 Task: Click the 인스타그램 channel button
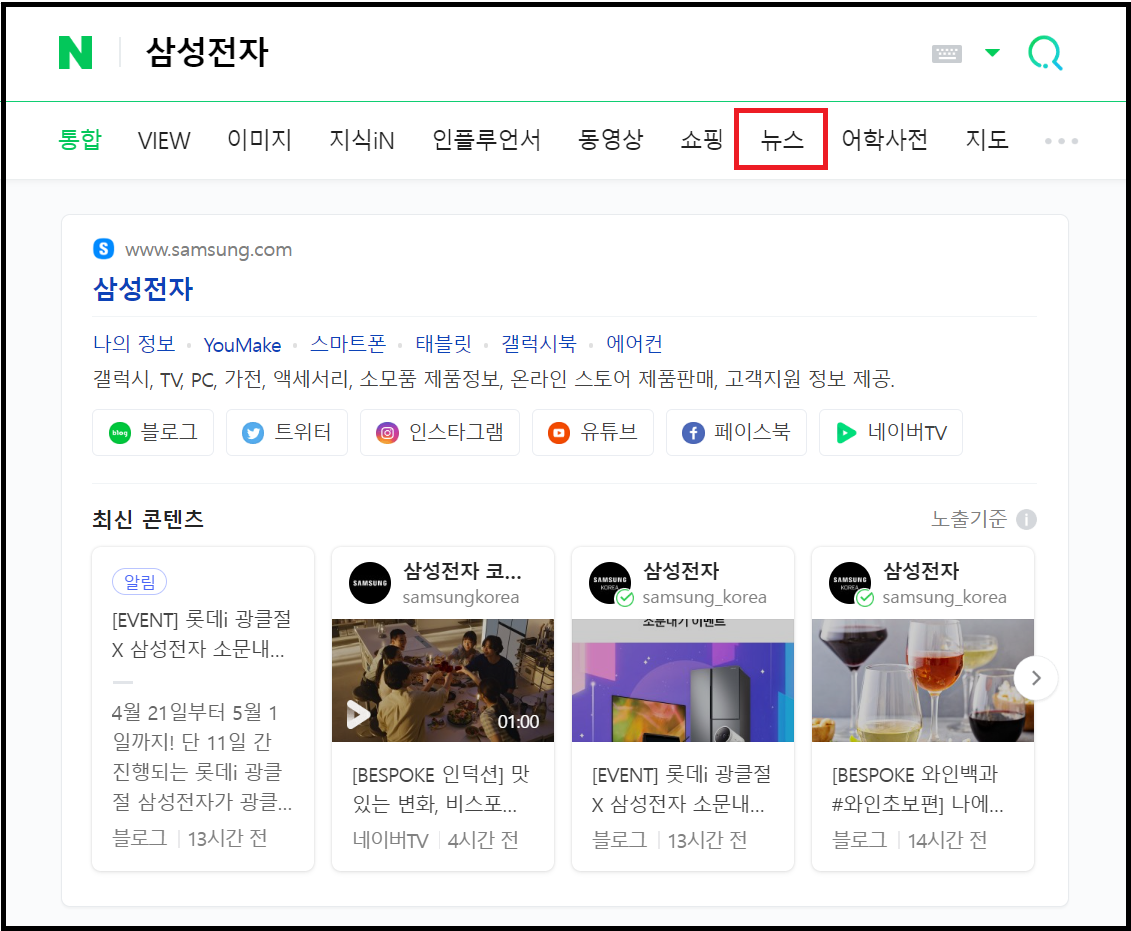(440, 433)
